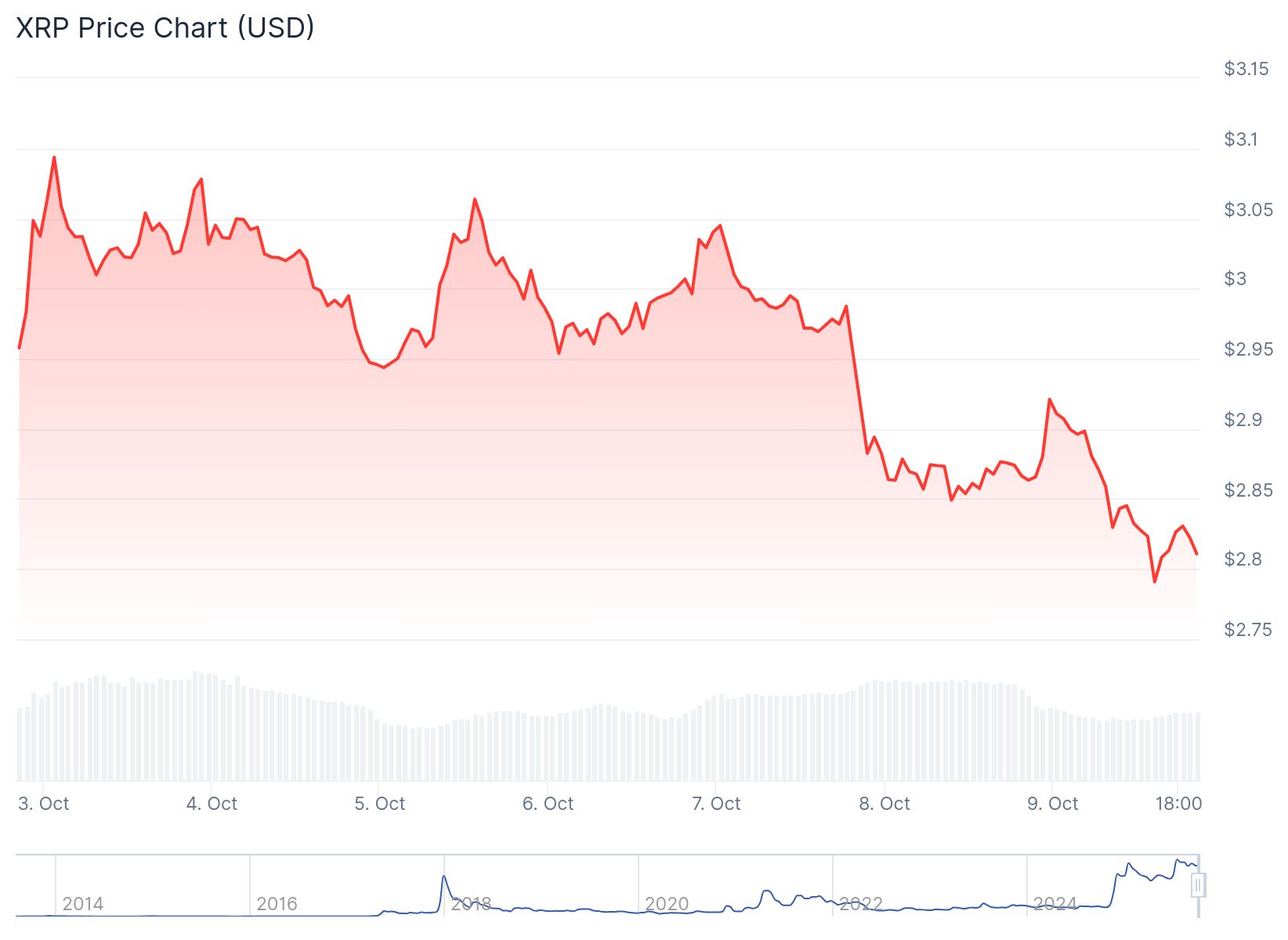Click the last price point on the line
Image resolution: width=1288 pixels, height=940 pixels.
click(1196, 554)
